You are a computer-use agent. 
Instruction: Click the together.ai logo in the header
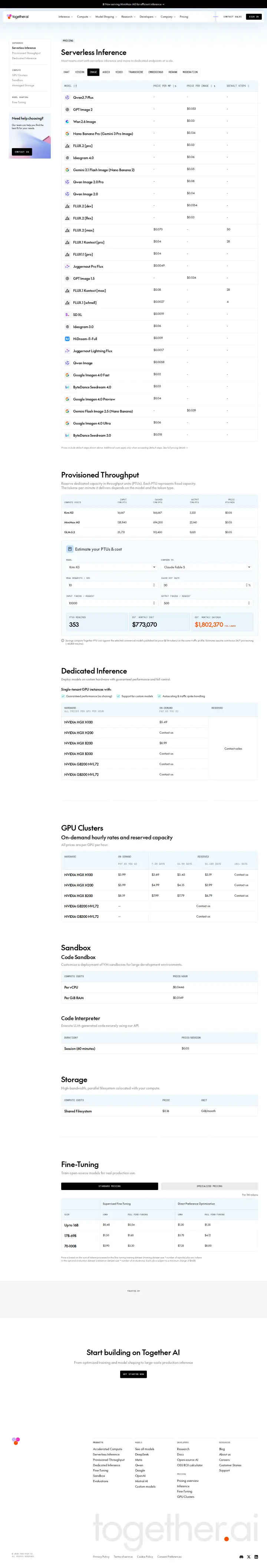(x=18, y=16)
